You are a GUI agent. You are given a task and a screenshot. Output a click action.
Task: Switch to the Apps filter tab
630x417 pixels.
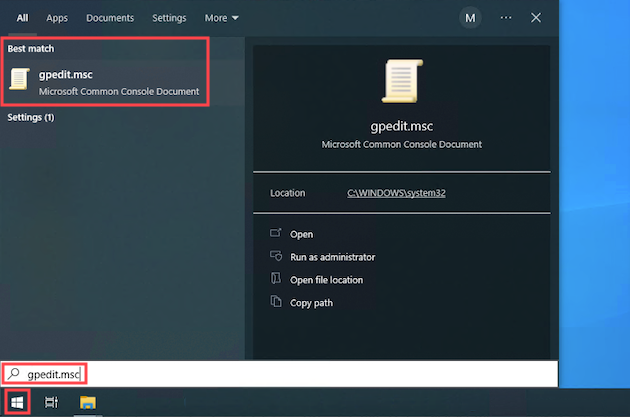(x=57, y=18)
